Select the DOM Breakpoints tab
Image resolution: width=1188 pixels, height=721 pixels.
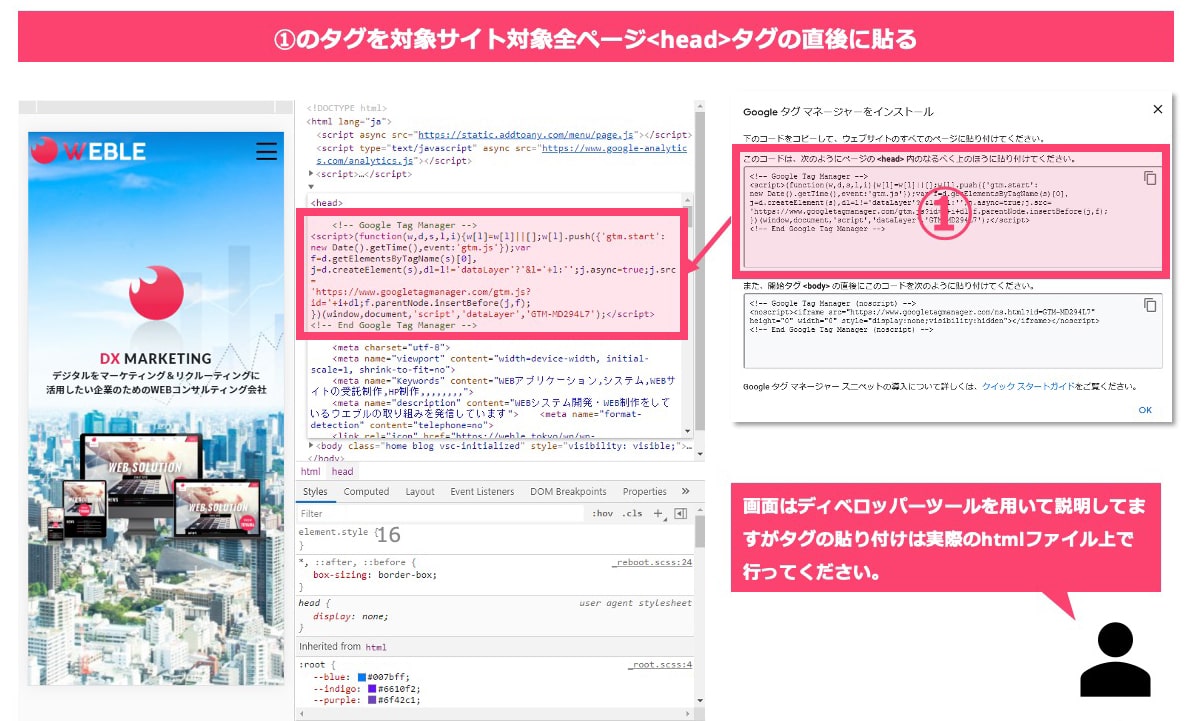pos(568,492)
